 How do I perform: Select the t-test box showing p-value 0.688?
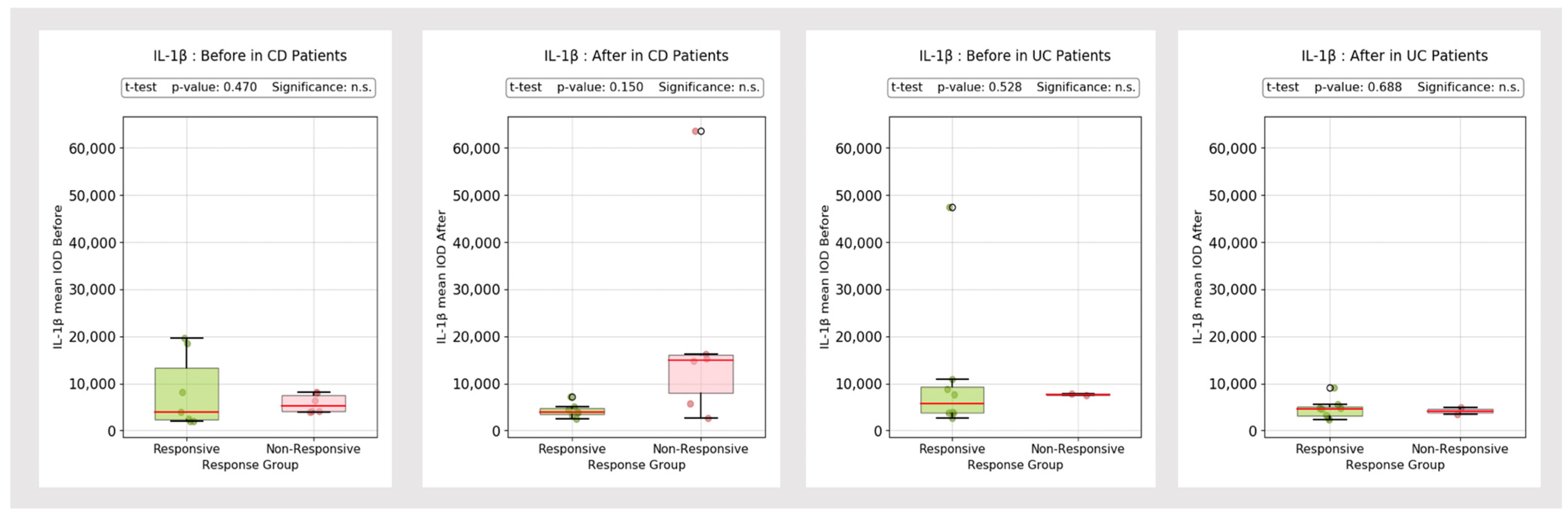[1393, 88]
